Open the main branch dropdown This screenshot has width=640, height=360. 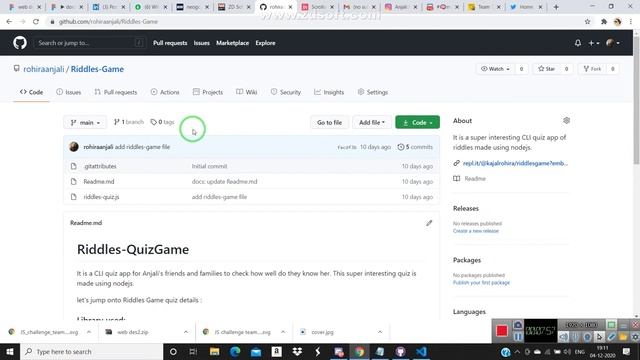tap(85, 122)
